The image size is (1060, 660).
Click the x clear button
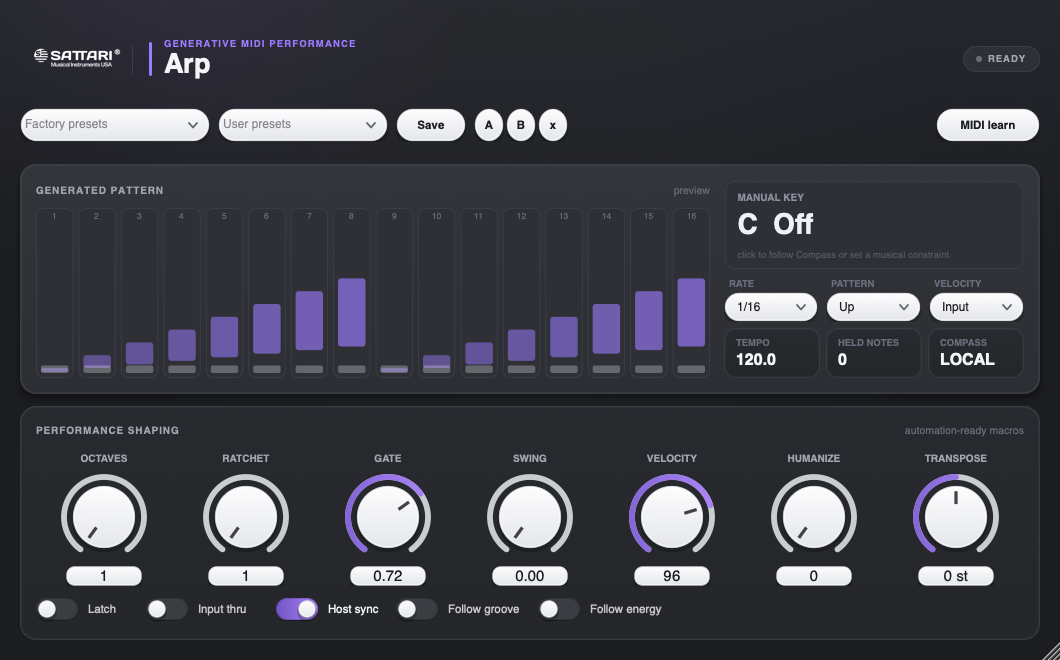click(x=553, y=124)
